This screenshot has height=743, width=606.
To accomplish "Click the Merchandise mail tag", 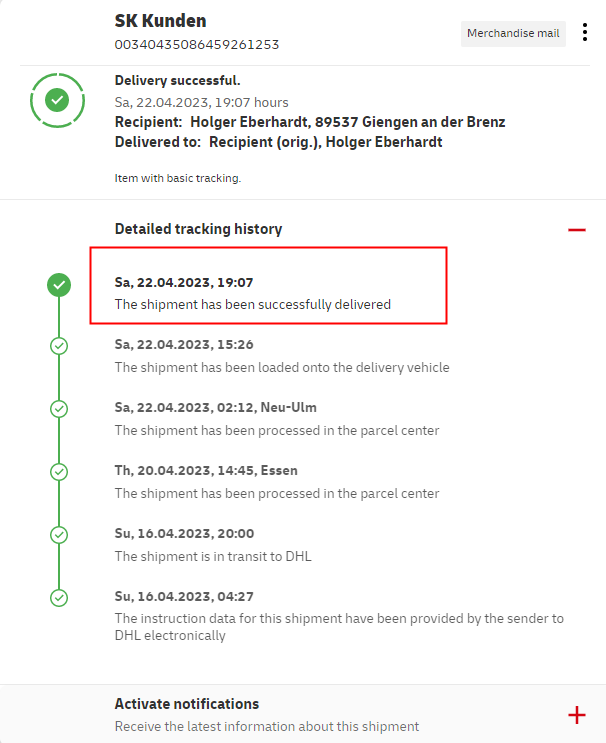I will pyautogui.click(x=513, y=33).
